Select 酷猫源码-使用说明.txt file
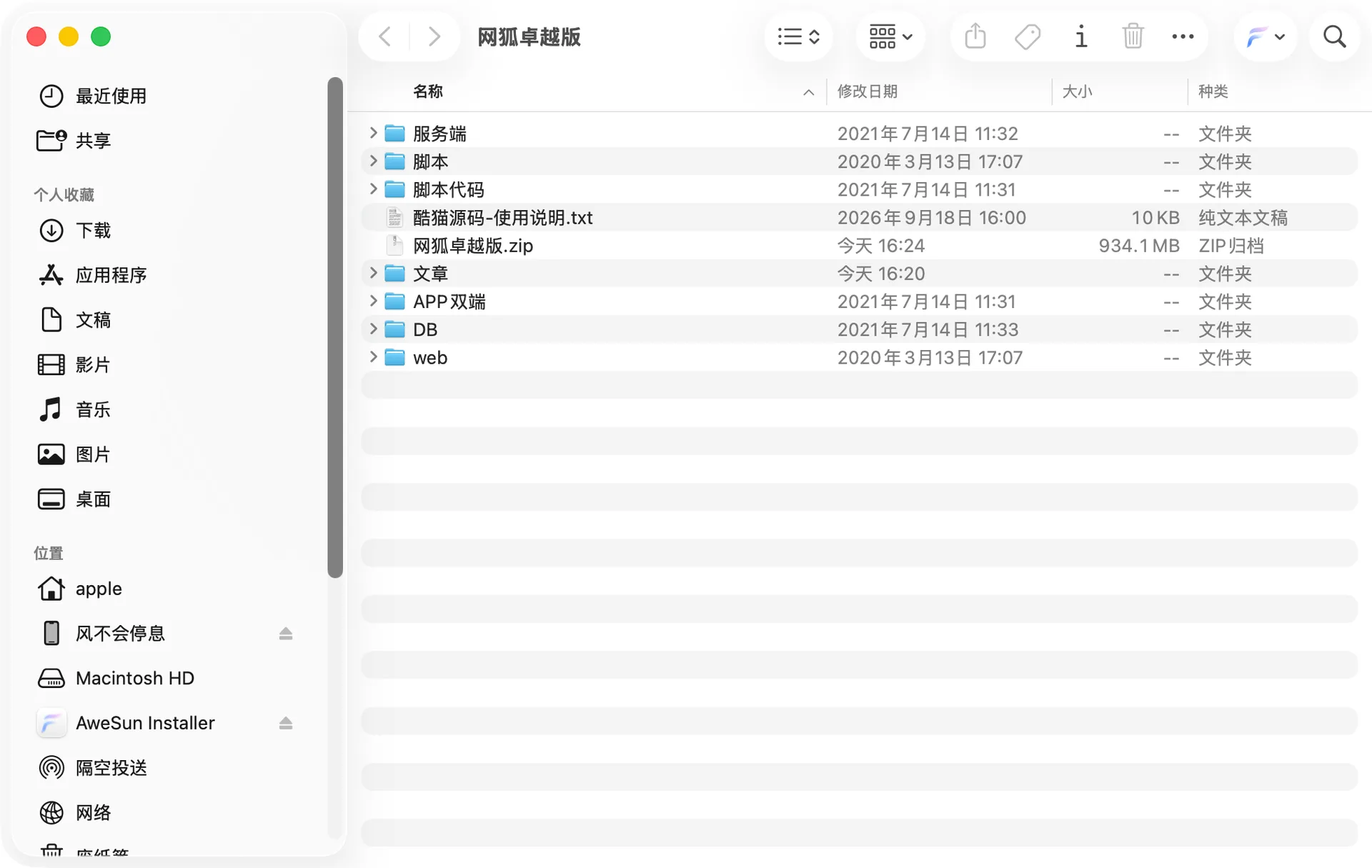1372x868 pixels. [x=859, y=217]
